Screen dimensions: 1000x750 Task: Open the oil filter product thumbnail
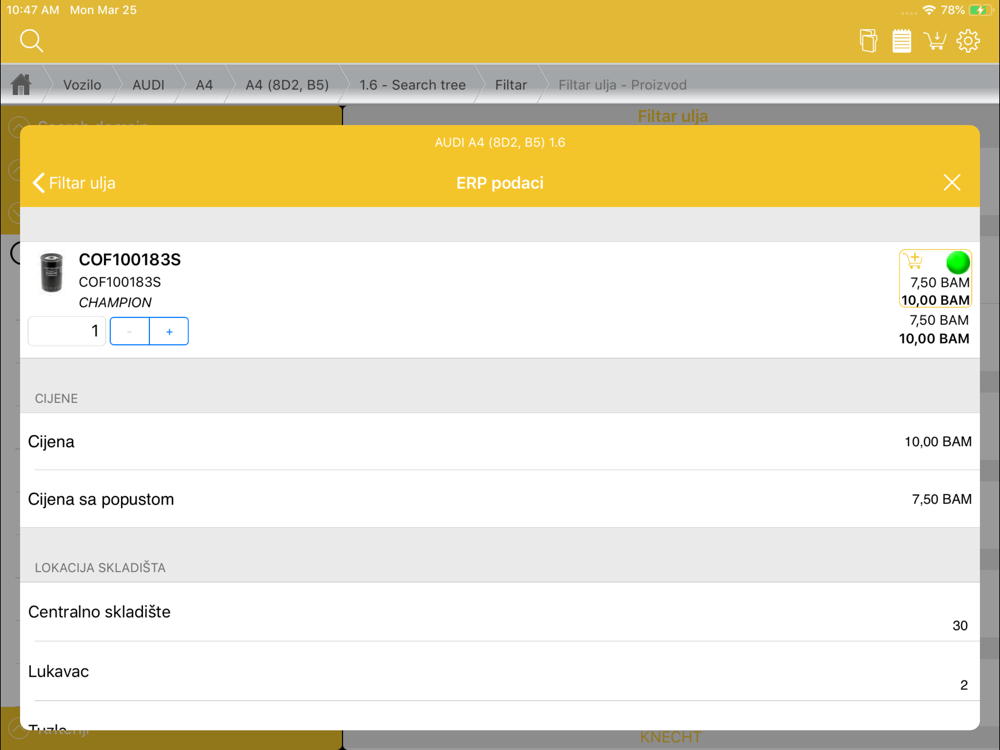point(51,272)
